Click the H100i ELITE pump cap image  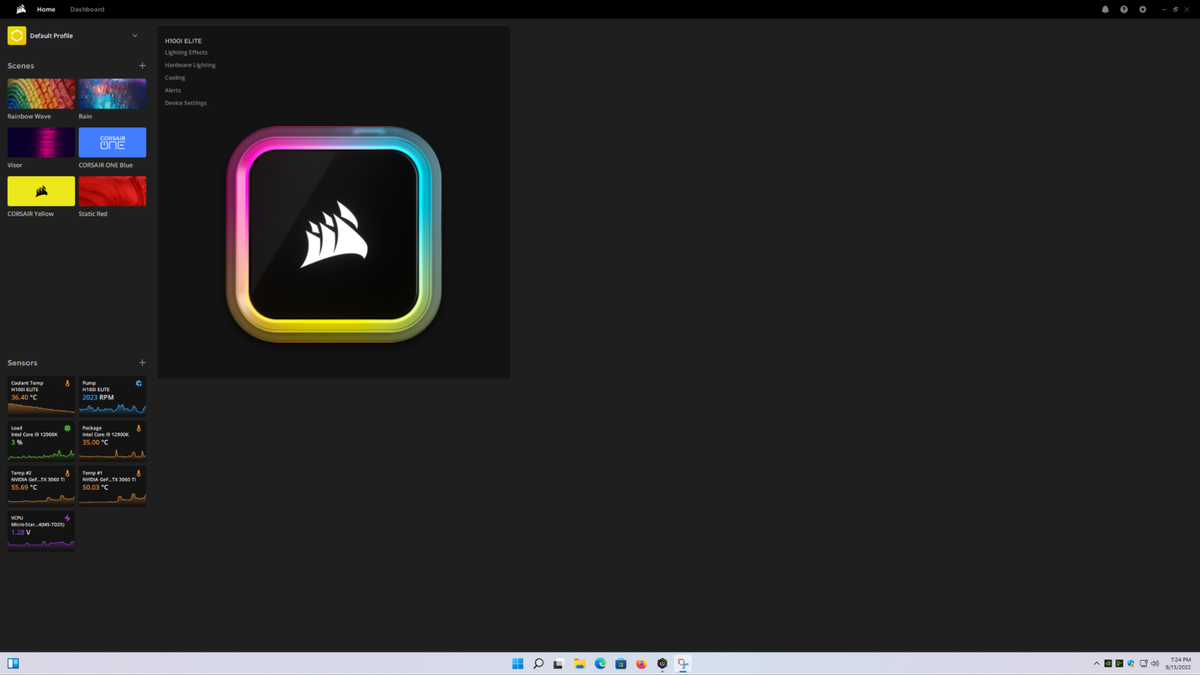pos(334,234)
